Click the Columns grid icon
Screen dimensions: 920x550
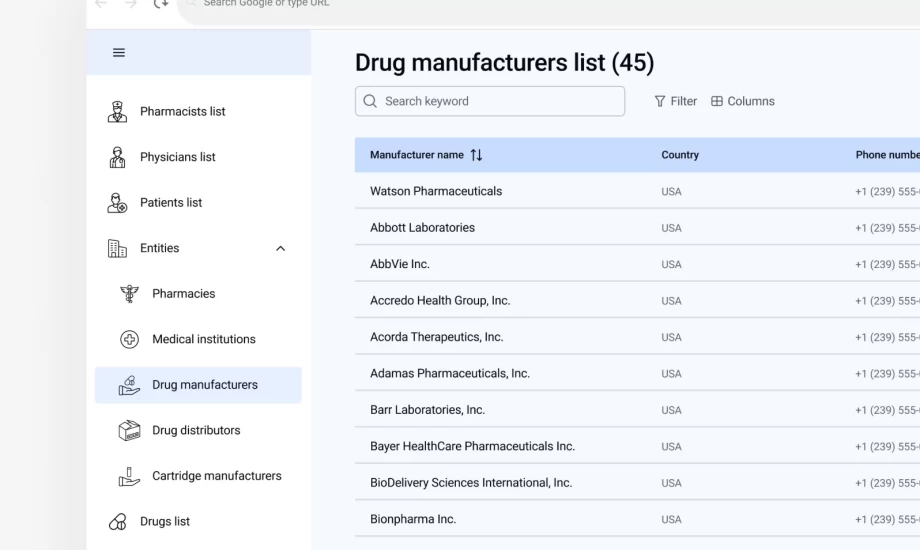point(716,102)
